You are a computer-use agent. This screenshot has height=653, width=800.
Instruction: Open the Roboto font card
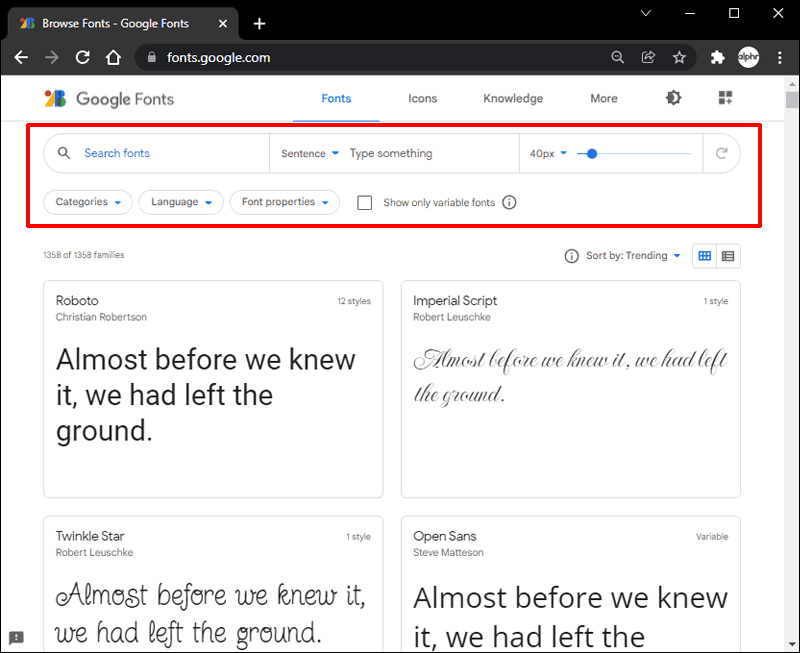point(213,388)
